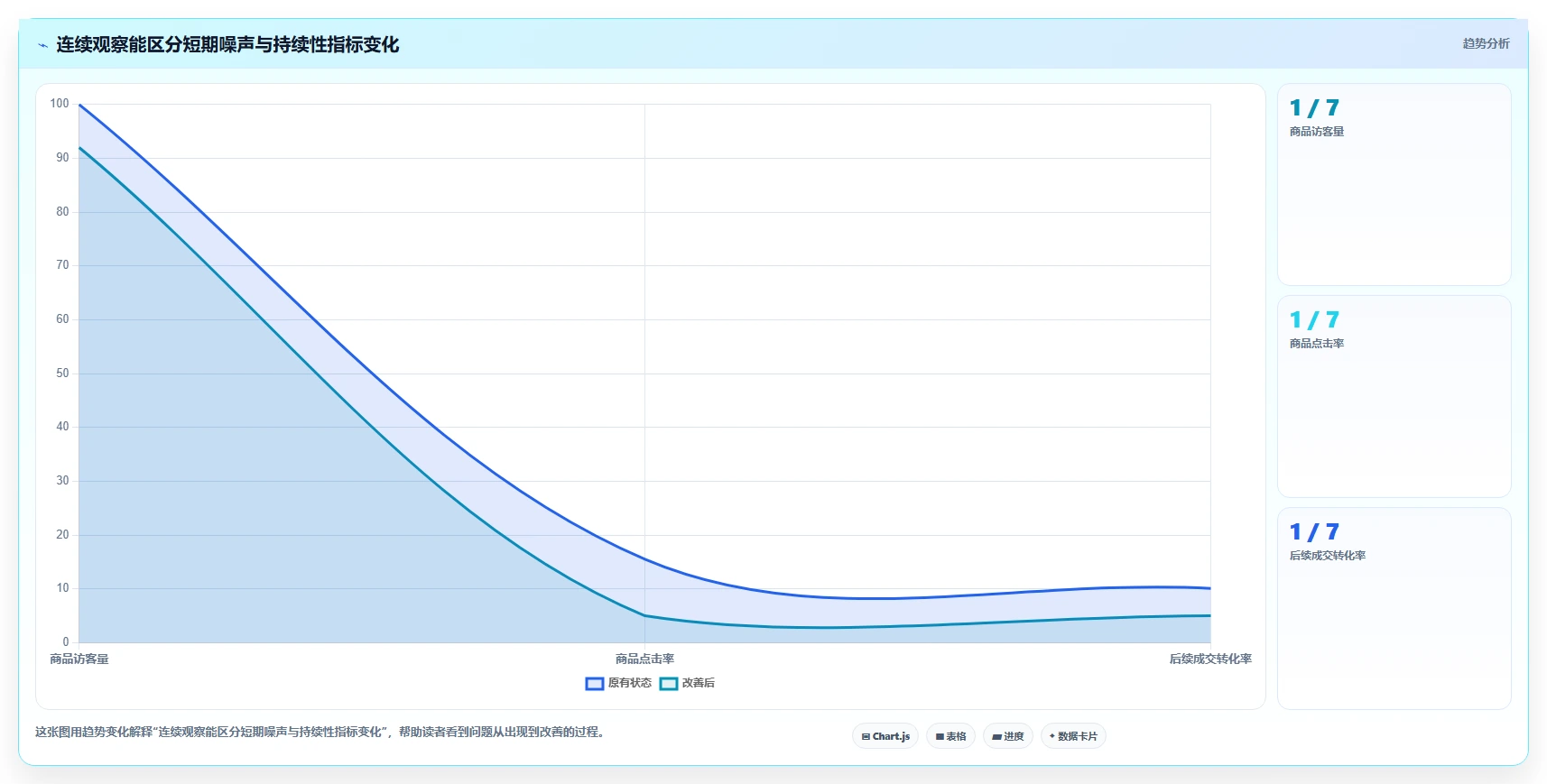This screenshot has height=784, width=1547.
Task: Open the 商品访客量 stat card
Action: pyautogui.click(x=1394, y=185)
